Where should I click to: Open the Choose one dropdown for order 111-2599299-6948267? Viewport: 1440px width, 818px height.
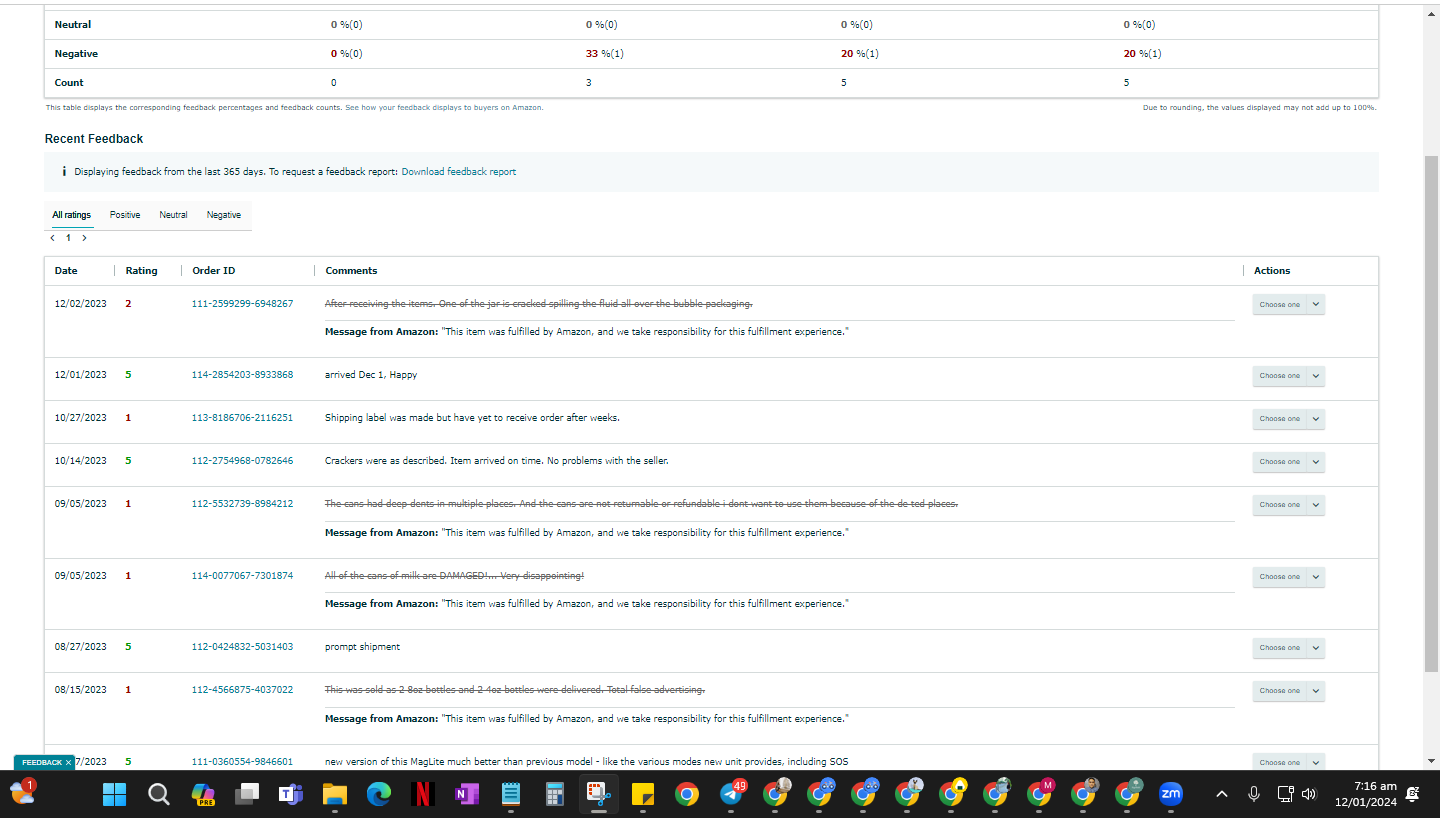coord(1288,304)
